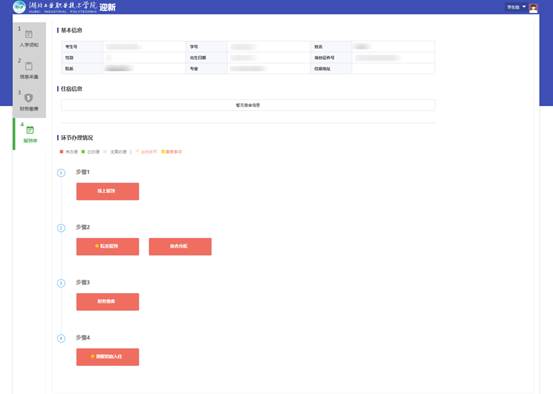The width and height of the screenshot is (553, 394).
Task: Click the red button with orange dot under 步骤4
Action: [108, 357]
